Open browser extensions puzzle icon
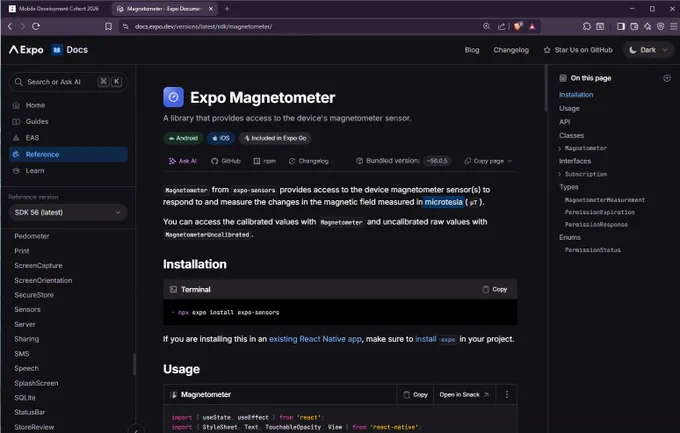The width and height of the screenshot is (680, 433). tap(587, 26)
